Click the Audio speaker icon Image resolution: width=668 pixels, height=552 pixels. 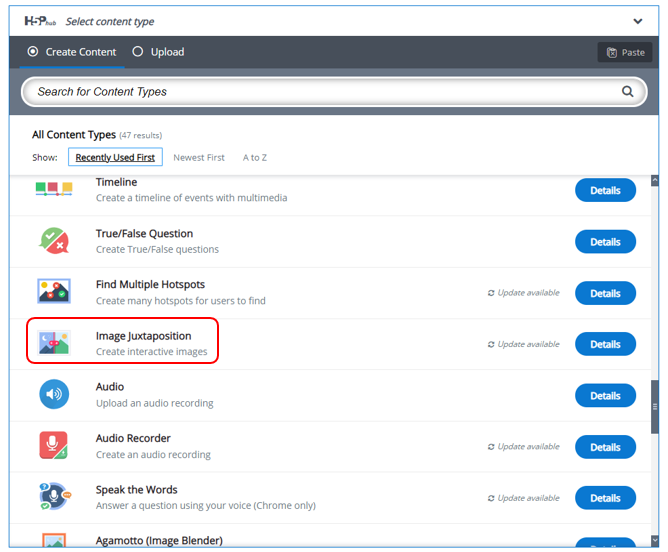click(x=54, y=394)
